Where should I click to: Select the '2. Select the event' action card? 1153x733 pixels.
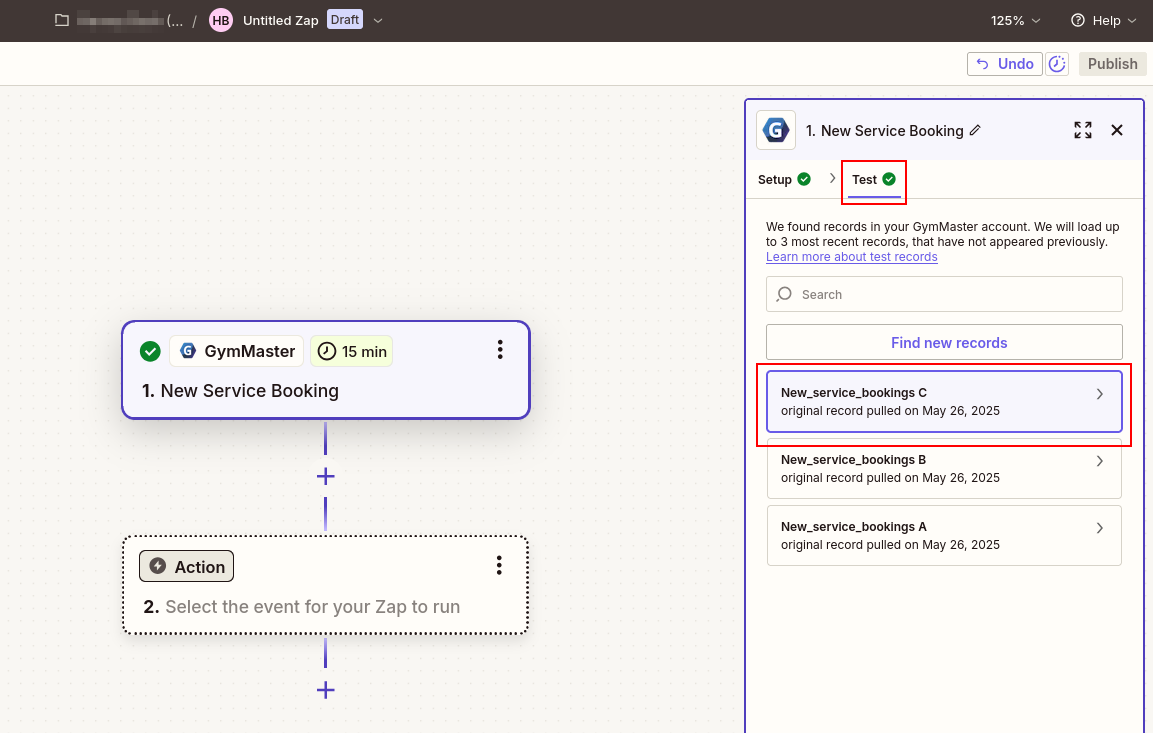pos(325,585)
